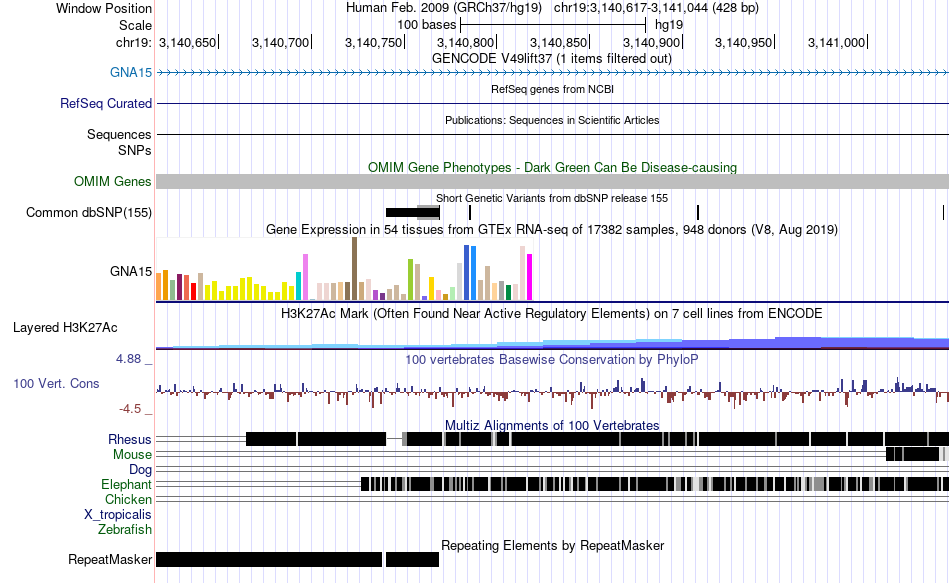Click the OMIM Gene Phenotypes green title
The width and height of the screenshot is (950, 583).
coord(553,167)
